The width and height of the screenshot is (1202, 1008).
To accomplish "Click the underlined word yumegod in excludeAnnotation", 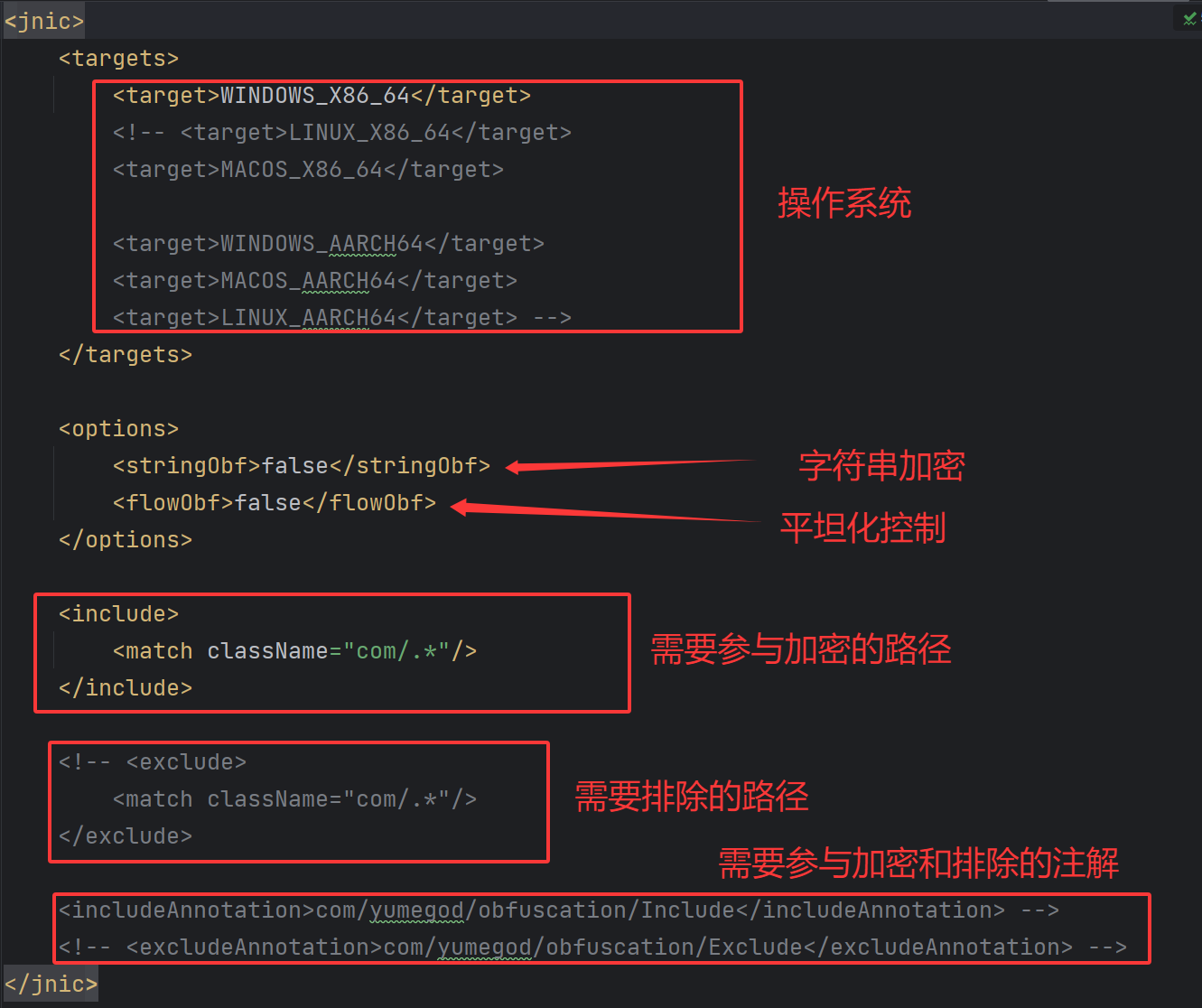I will (484, 947).
